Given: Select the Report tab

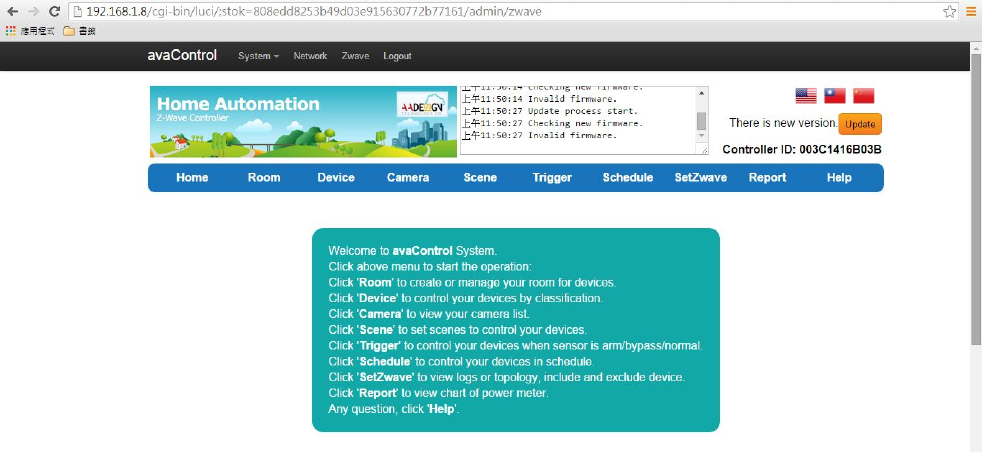Looking at the screenshot, I should click(767, 178).
